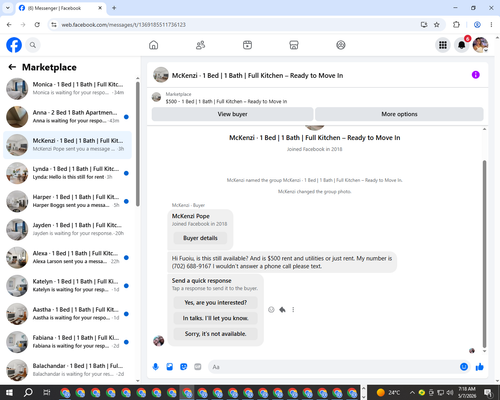Reply to message using arrow icon
Image resolution: width=500 pixels, height=400 pixels.
282,310
